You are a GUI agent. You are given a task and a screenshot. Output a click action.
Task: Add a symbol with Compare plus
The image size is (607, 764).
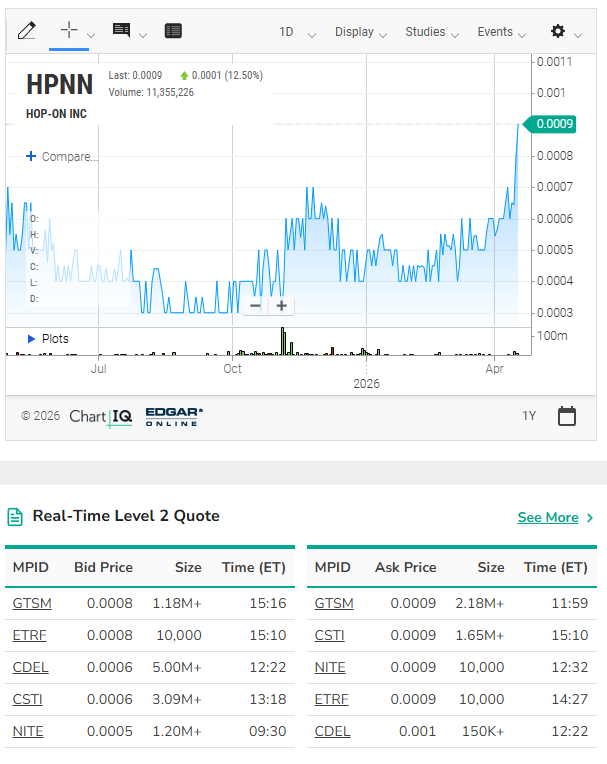(31, 156)
